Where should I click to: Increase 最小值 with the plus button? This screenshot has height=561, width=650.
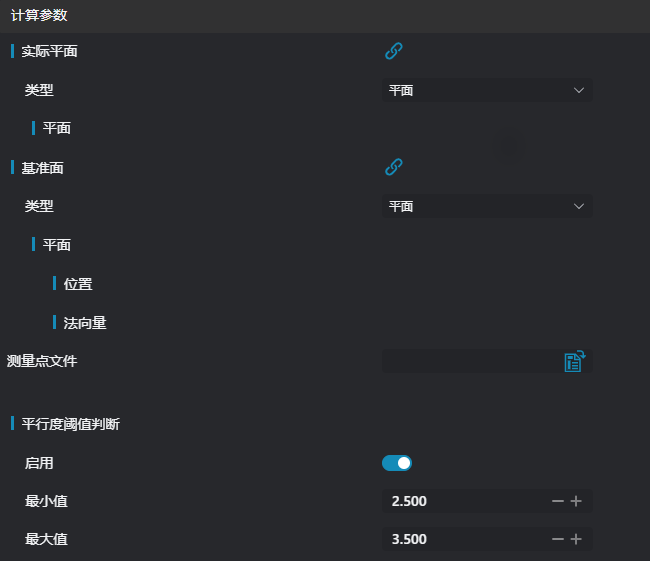click(576, 501)
